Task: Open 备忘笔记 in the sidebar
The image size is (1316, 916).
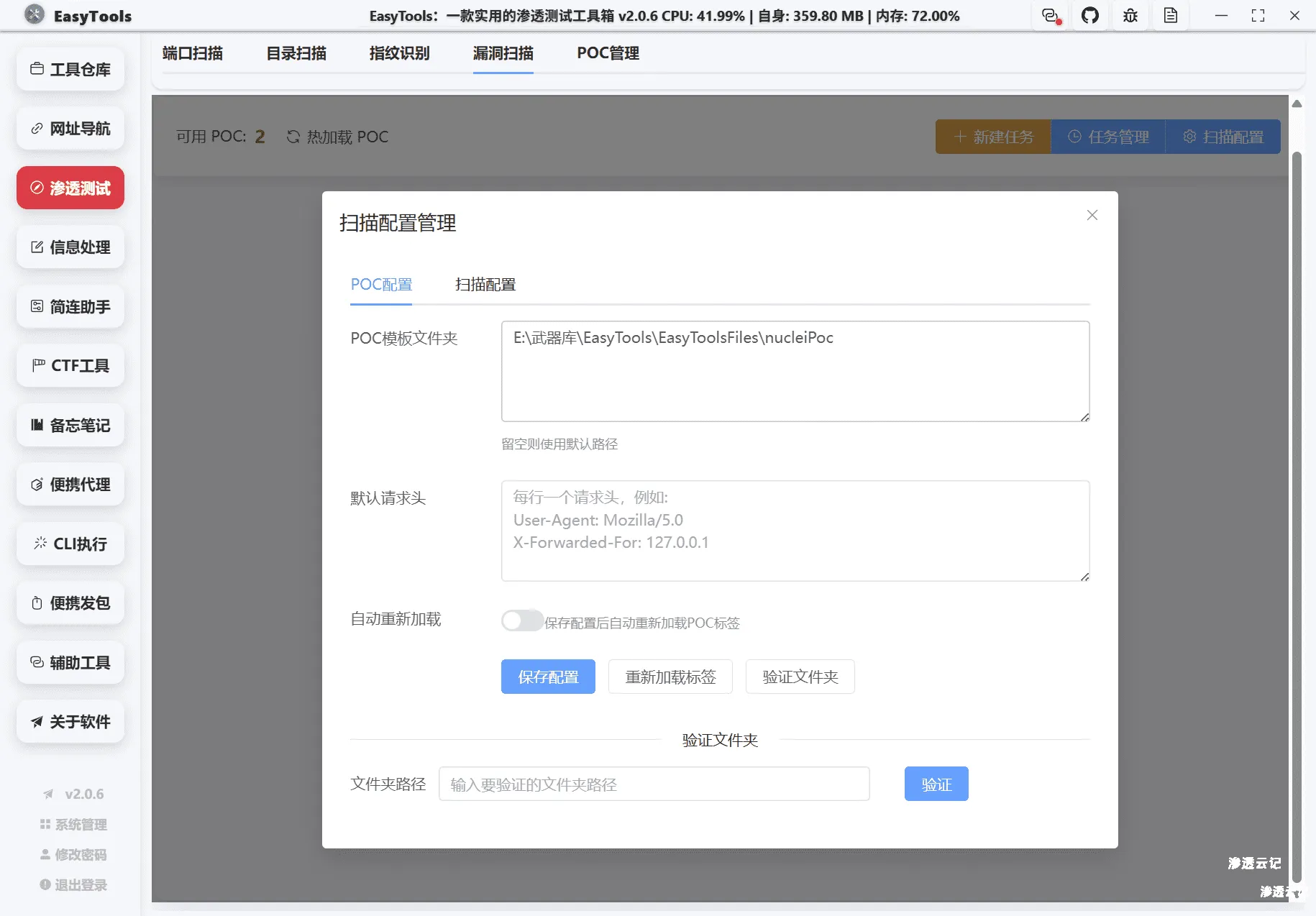Action: (x=70, y=425)
